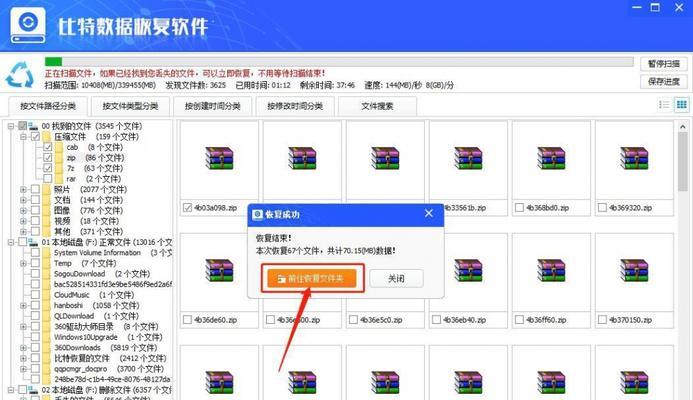Click archive icon above 4b33561b.zip
Image resolution: width=693 pixels, height=400 pixels.
468,158
